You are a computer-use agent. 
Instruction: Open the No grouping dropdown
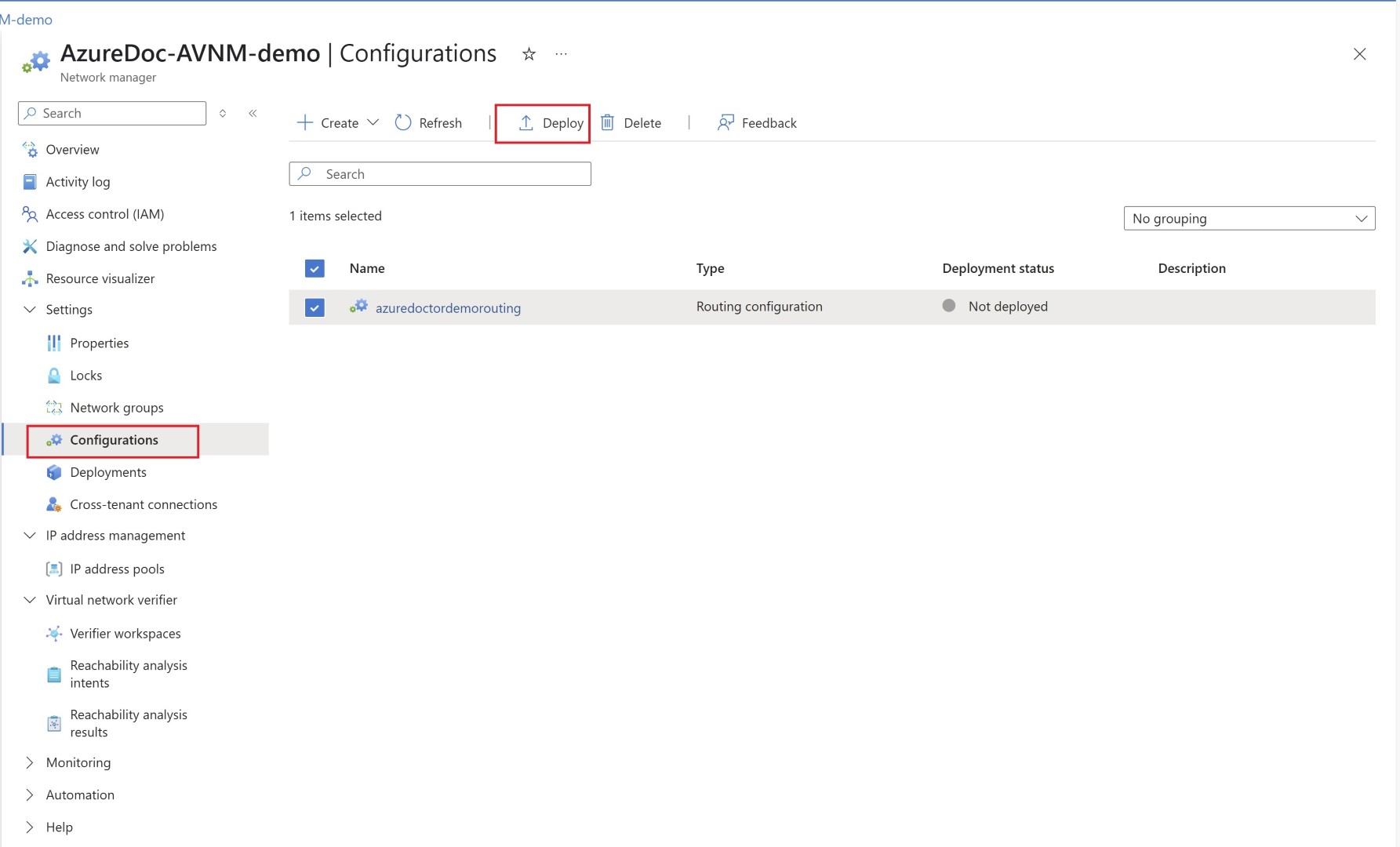1249,218
